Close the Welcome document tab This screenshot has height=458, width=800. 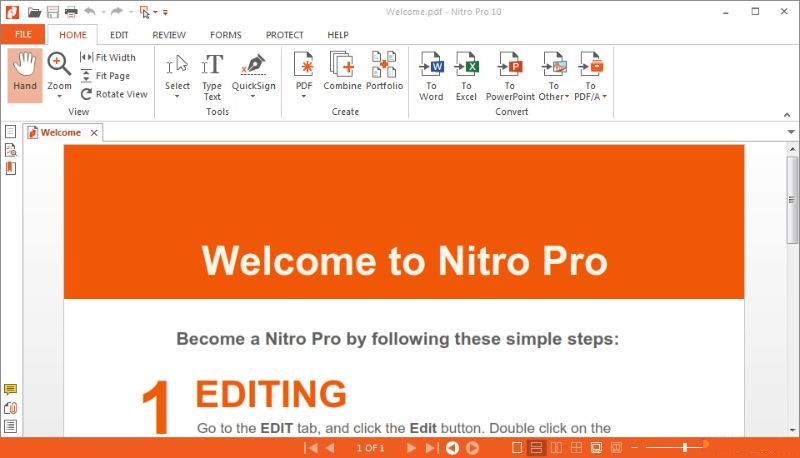pyautogui.click(x=94, y=133)
